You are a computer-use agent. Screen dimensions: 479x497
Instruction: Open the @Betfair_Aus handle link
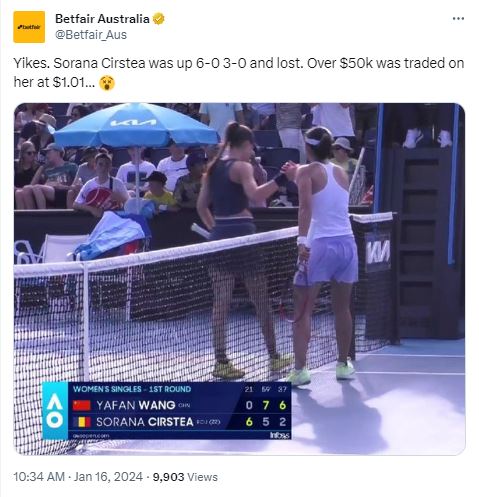[91, 35]
